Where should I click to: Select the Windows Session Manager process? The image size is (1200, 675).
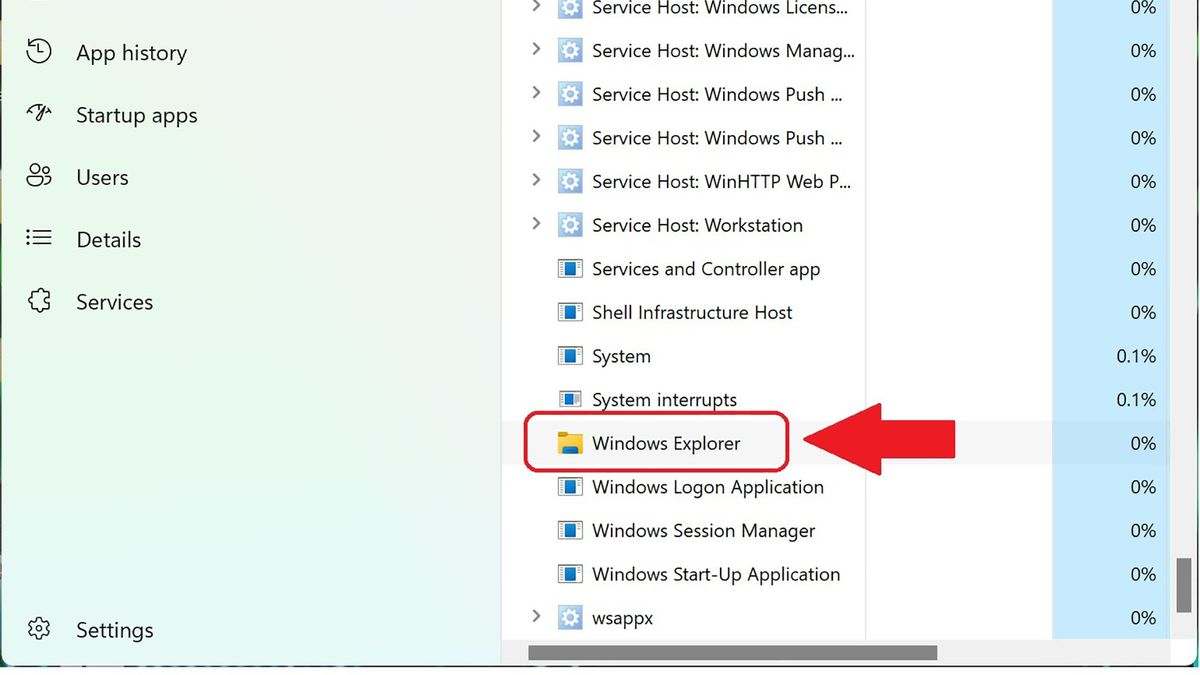pos(703,530)
